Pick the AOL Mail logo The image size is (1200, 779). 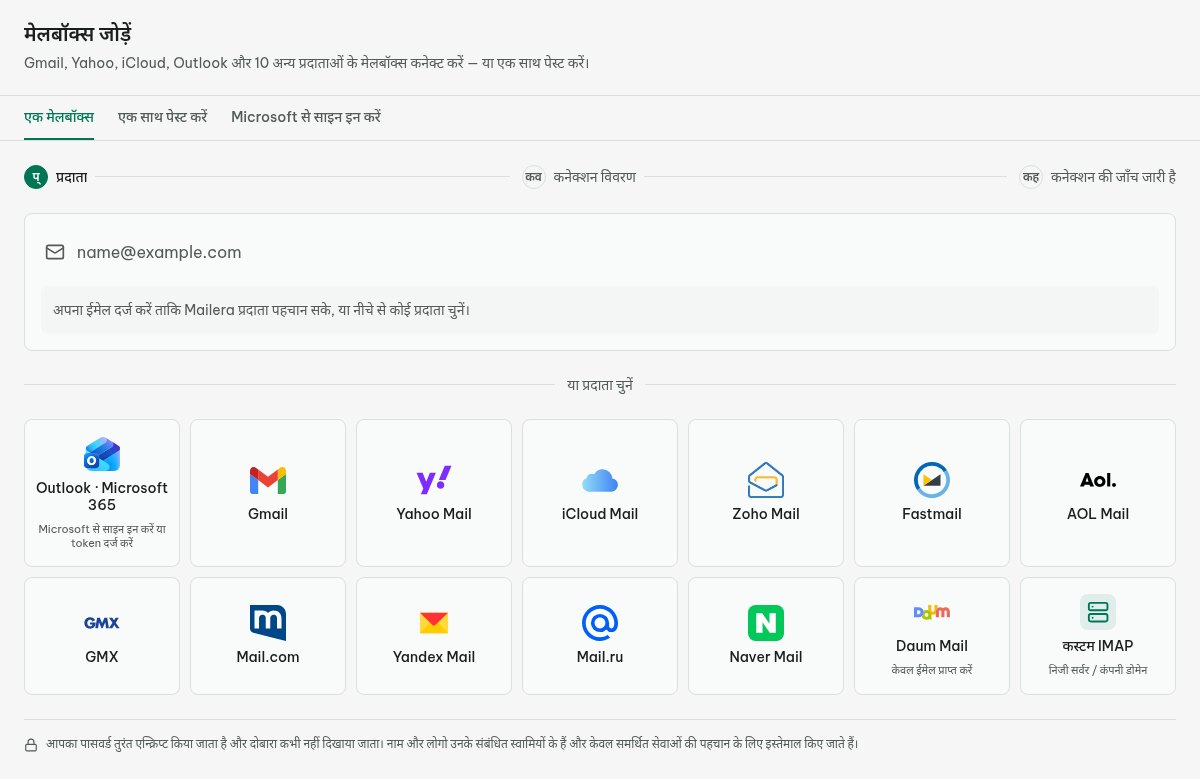click(1098, 480)
